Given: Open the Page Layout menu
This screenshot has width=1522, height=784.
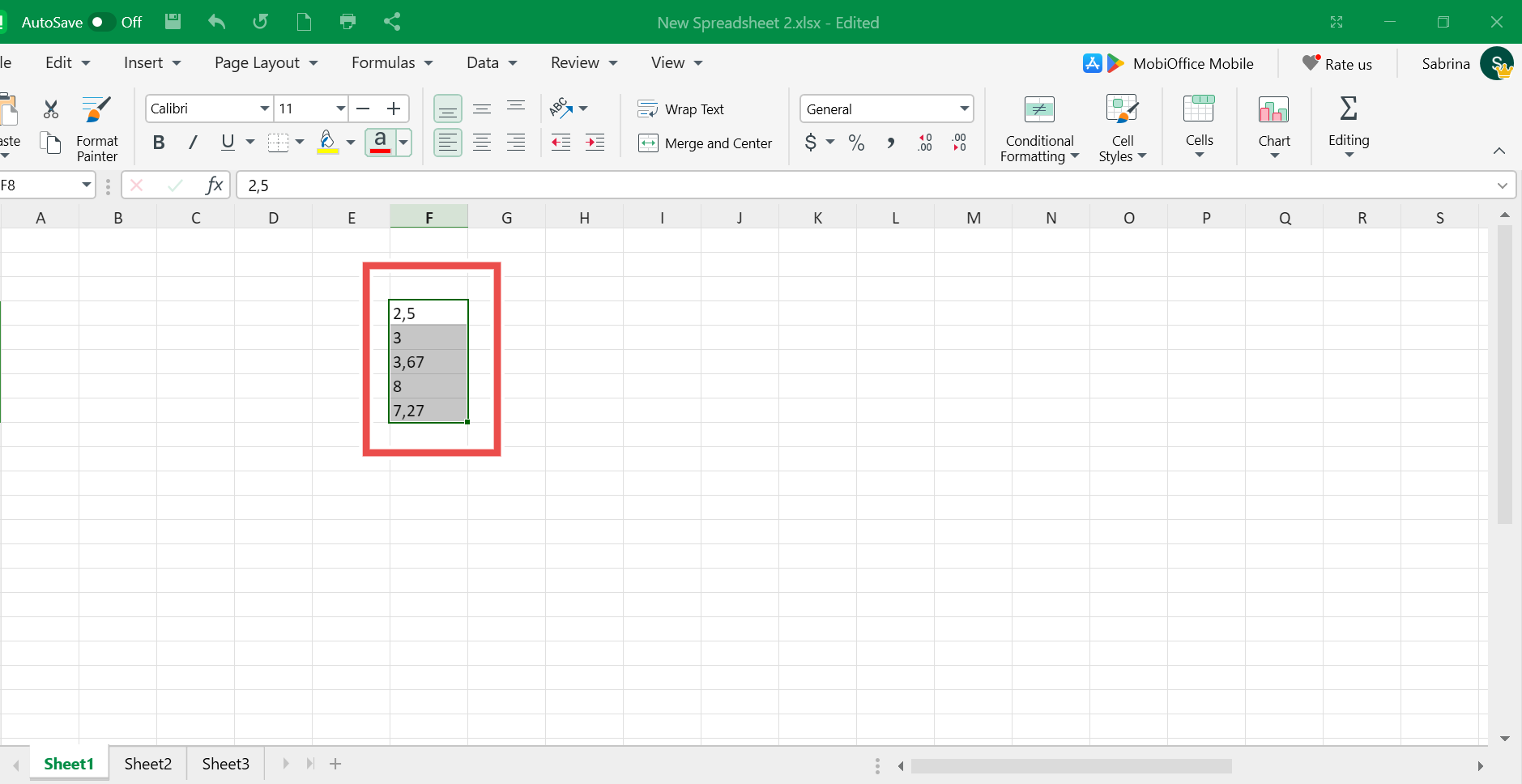Looking at the screenshot, I should pos(266,63).
